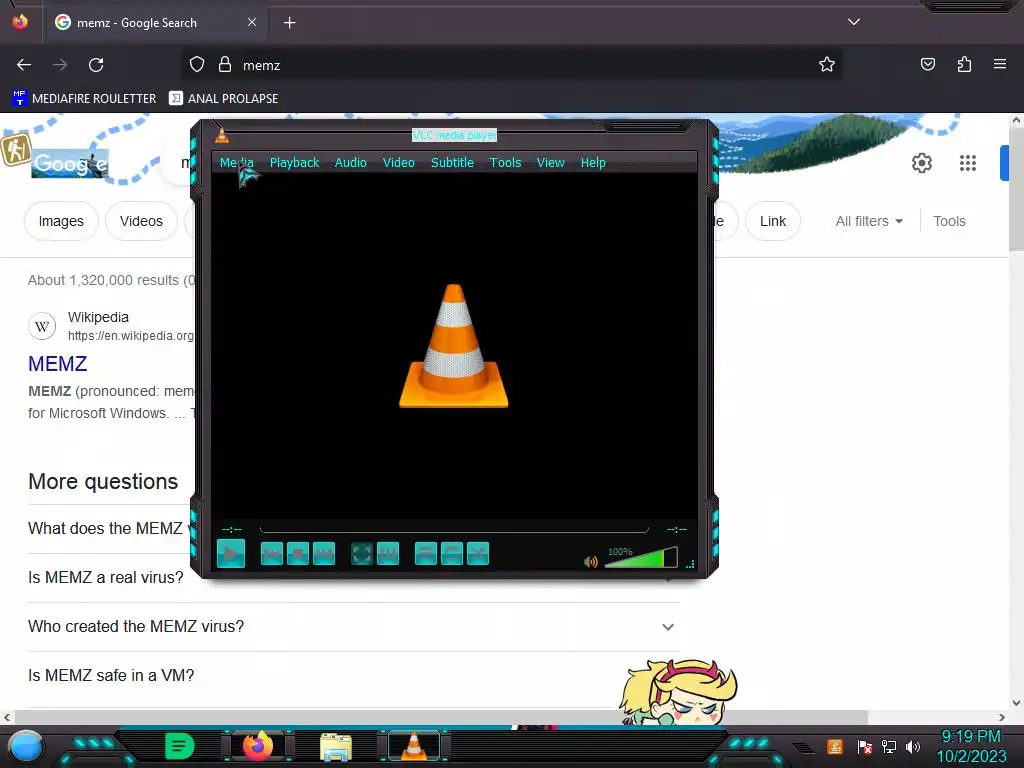Switch to Firefox on the taskbar
This screenshot has height=768, width=1024.
click(258, 746)
